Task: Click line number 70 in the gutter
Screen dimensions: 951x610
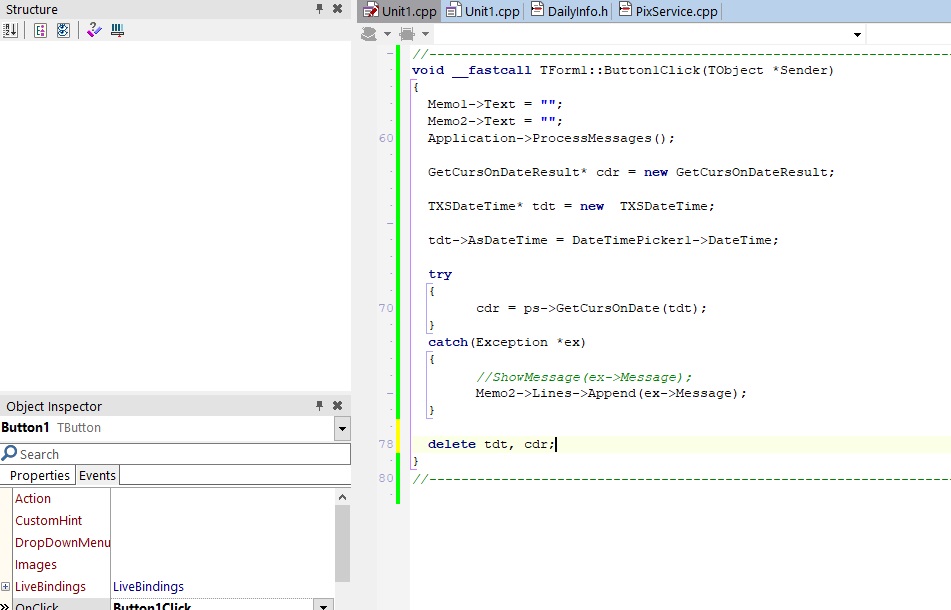Action: point(386,308)
